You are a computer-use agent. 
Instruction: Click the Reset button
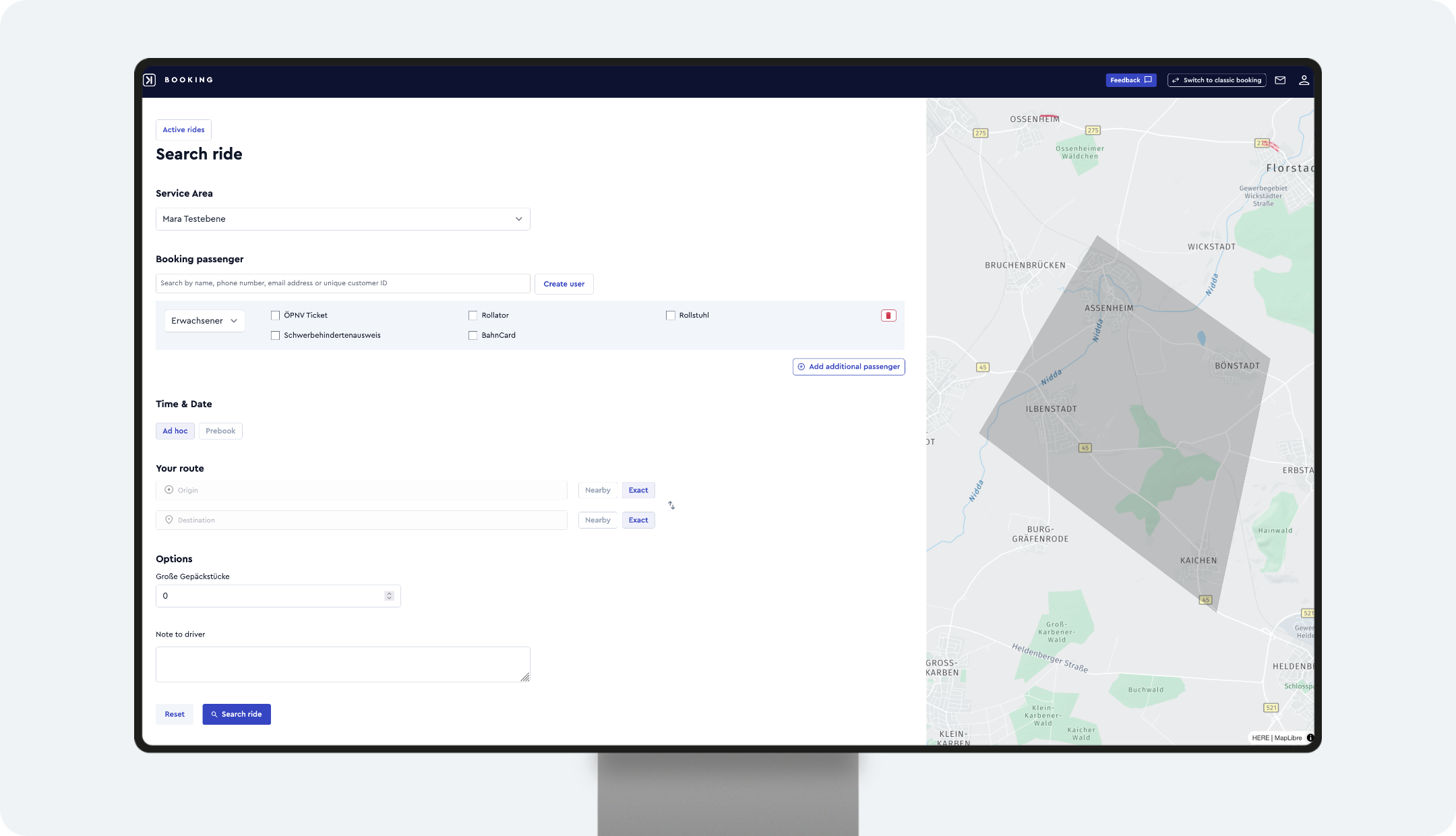coord(175,715)
